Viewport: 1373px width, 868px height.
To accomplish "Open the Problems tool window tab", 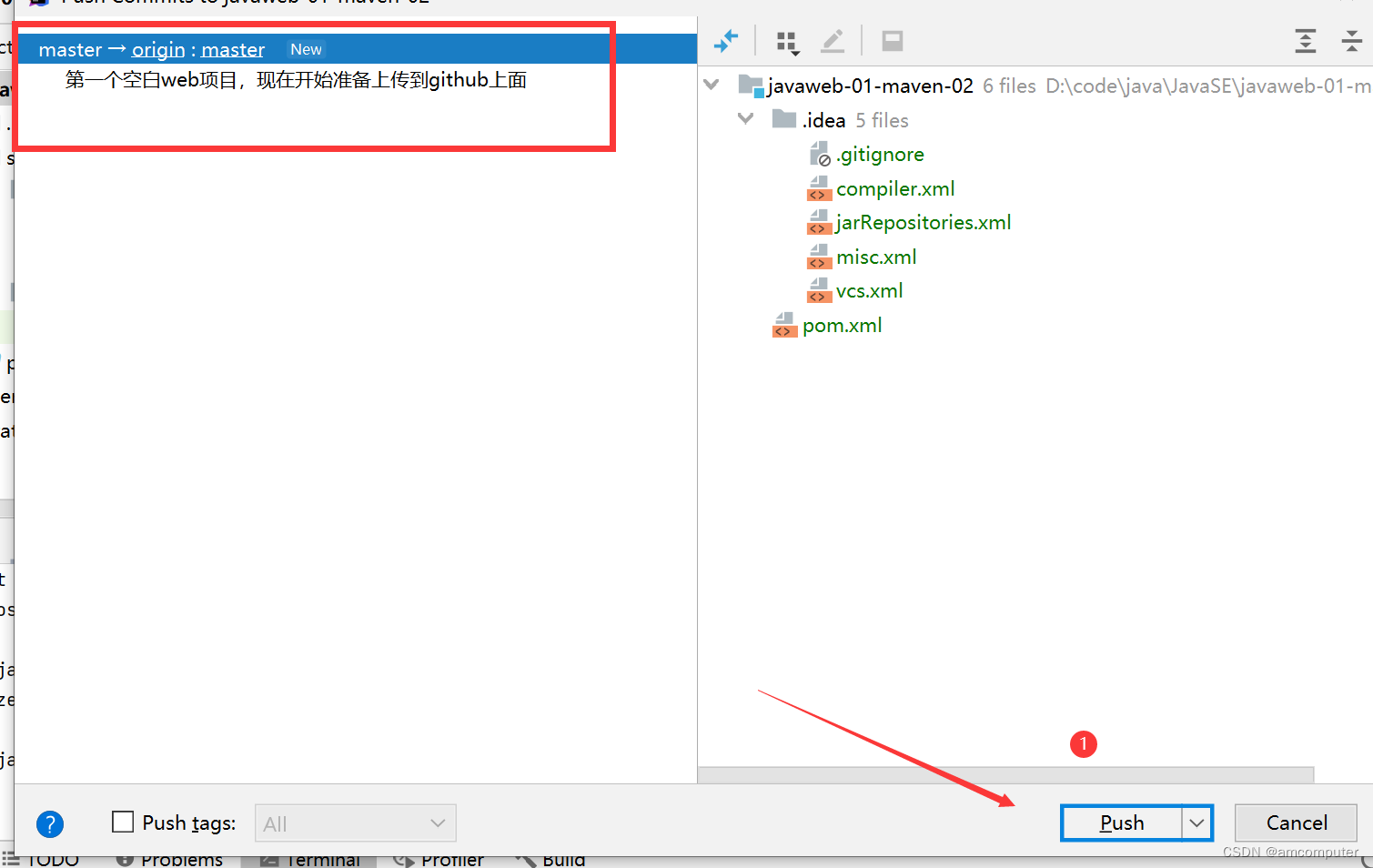I will click(x=169, y=860).
